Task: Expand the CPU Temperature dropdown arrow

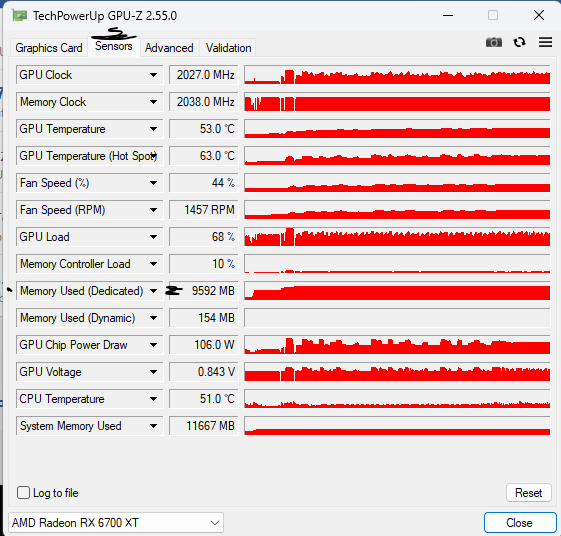Action: point(153,399)
